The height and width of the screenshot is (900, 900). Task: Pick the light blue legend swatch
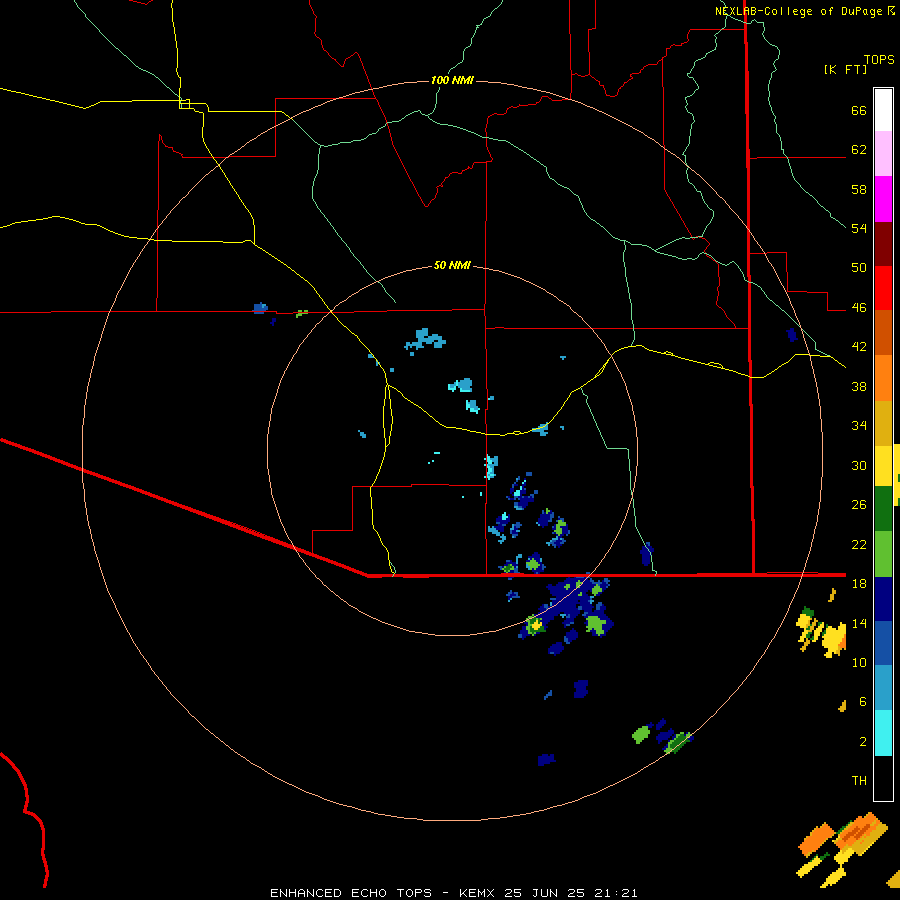883,688
